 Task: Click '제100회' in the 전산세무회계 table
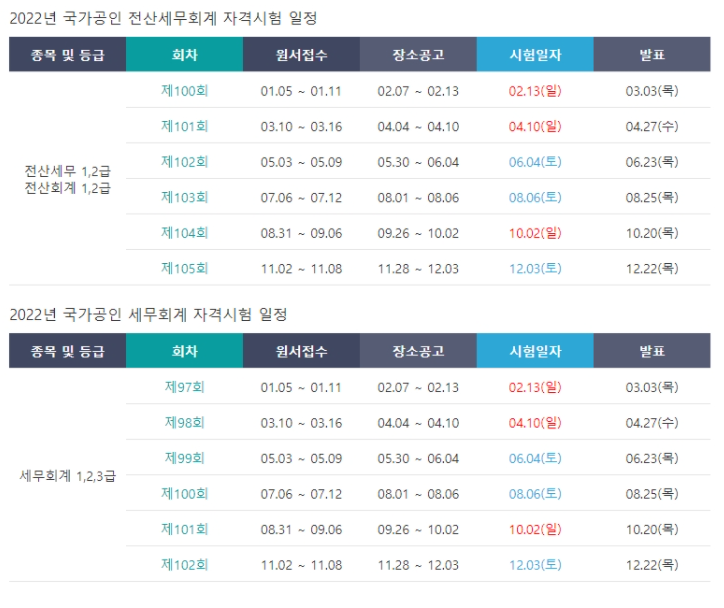[x=184, y=90]
